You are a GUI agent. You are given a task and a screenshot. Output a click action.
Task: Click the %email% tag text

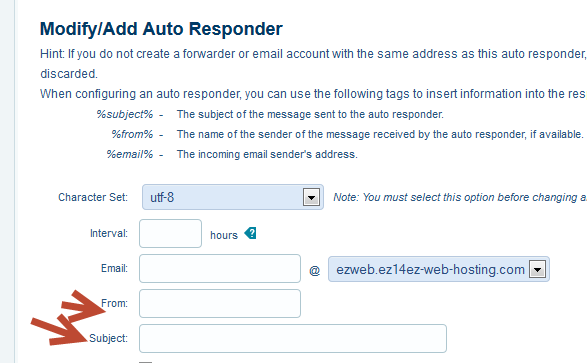click(130, 154)
